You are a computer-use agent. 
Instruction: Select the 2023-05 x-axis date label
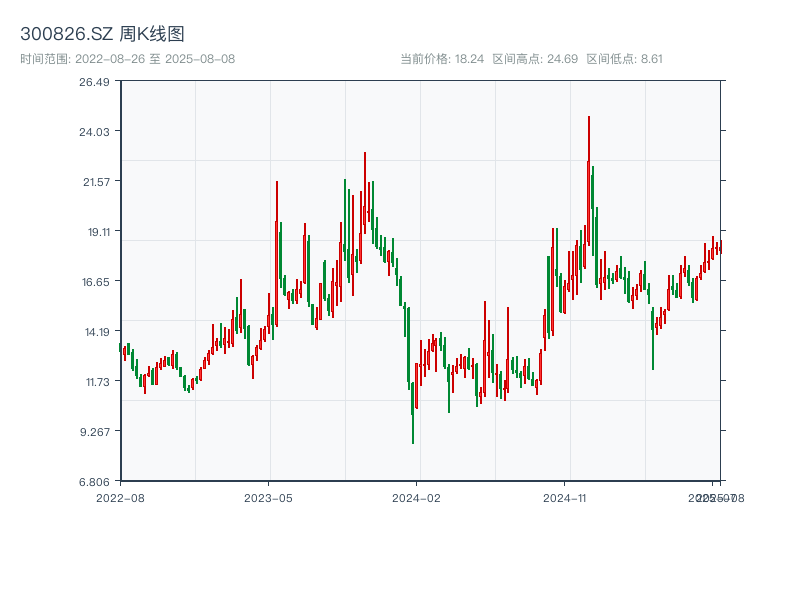tap(269, 497)
